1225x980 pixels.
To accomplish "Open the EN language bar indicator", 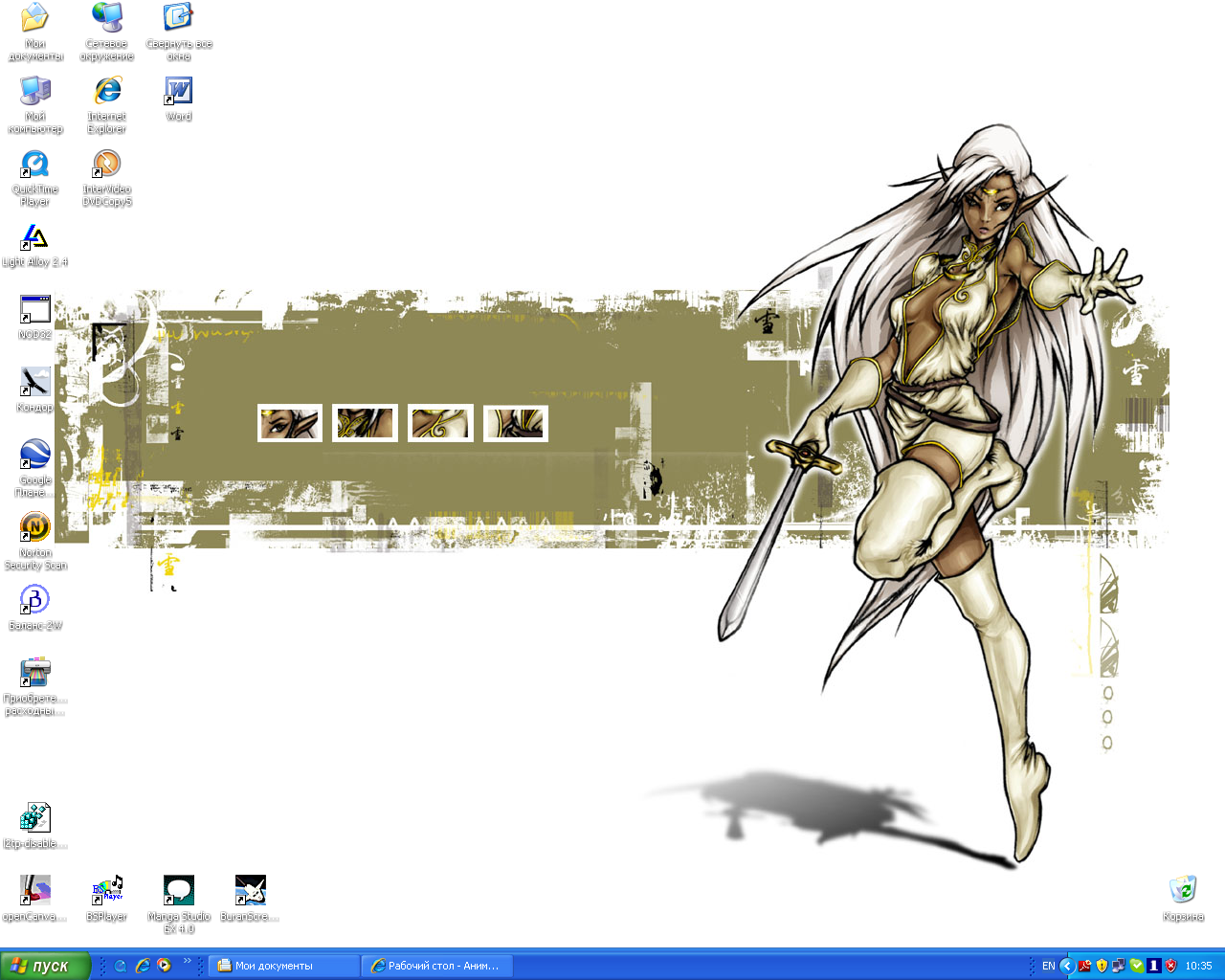I will point(1049,966).
